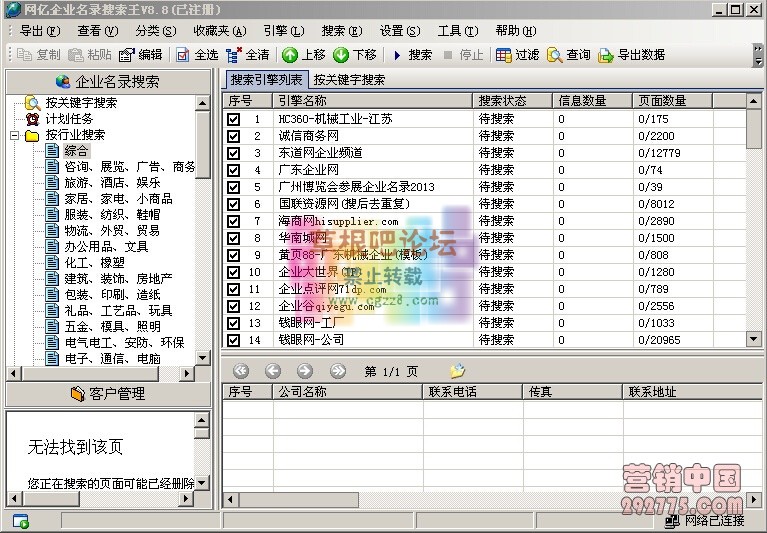Collapse the 按行业搜索 tree node
767x533 pixels.
(14, 135)
